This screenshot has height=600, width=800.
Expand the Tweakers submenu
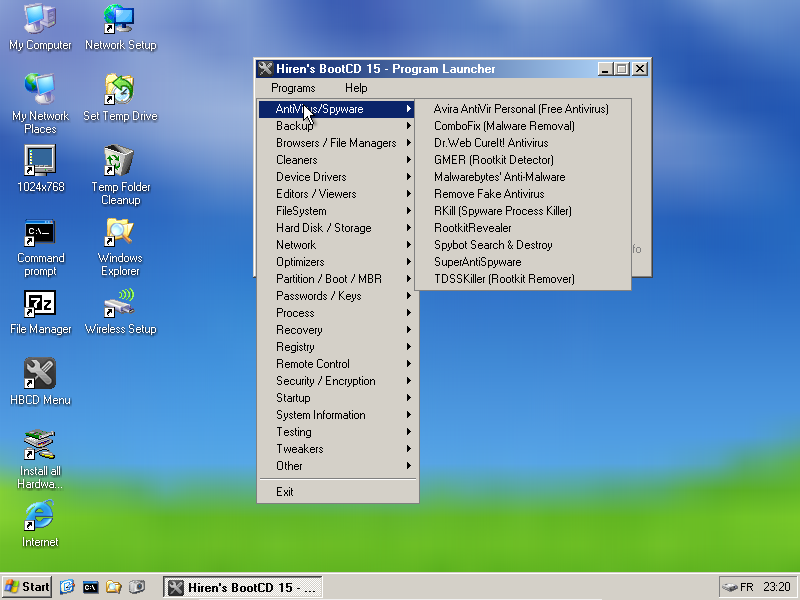[337, 449]
